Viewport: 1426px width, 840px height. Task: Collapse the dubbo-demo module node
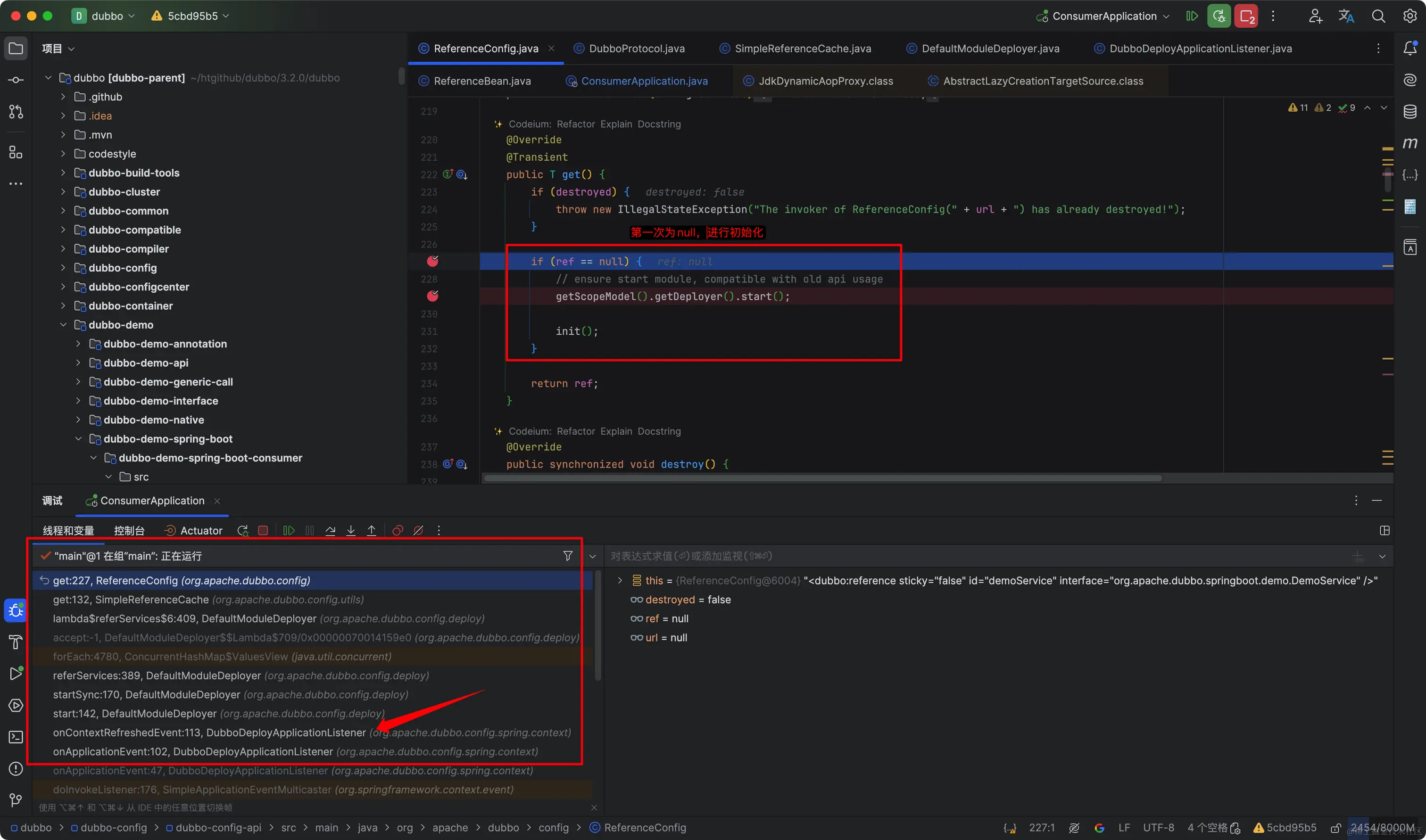[63, 325]
